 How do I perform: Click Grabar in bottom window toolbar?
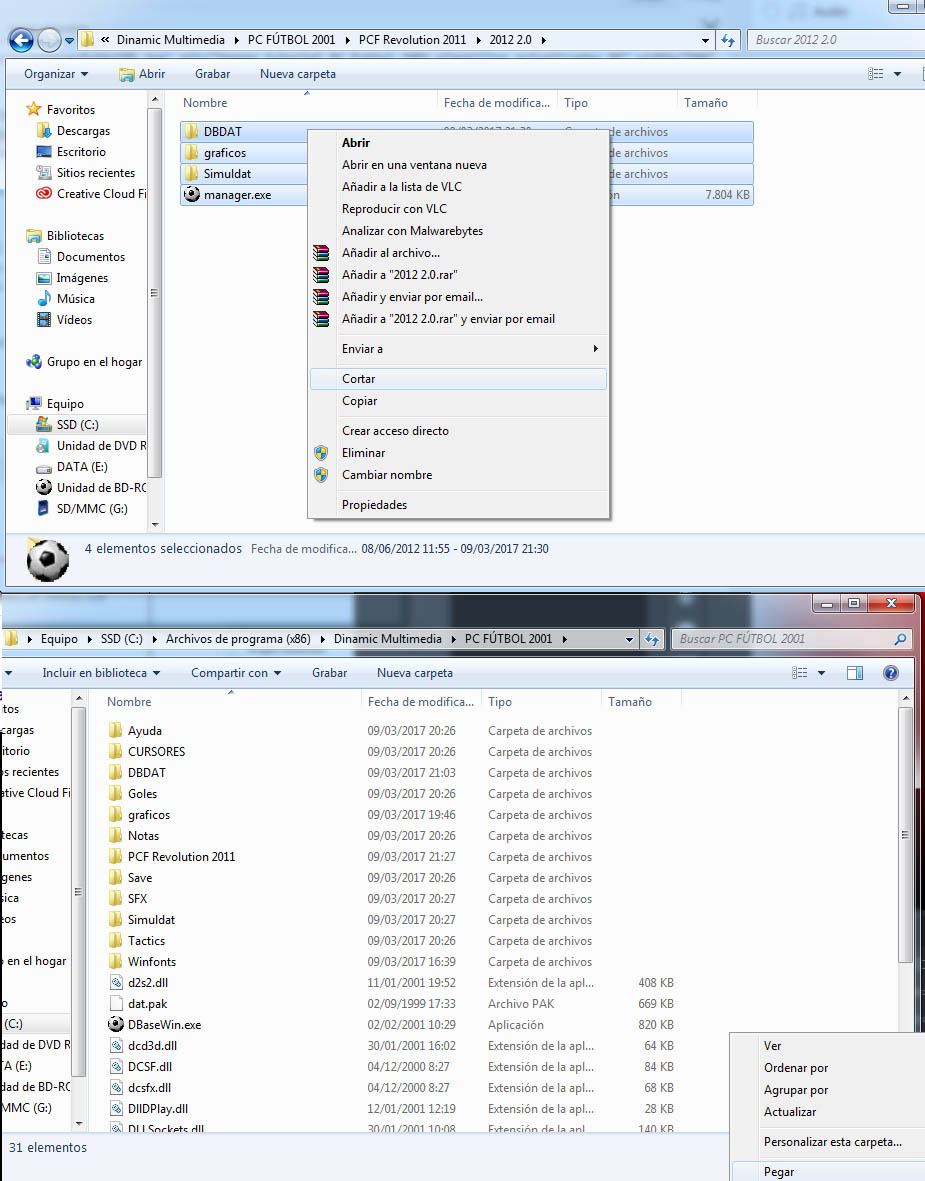point(329,673)
